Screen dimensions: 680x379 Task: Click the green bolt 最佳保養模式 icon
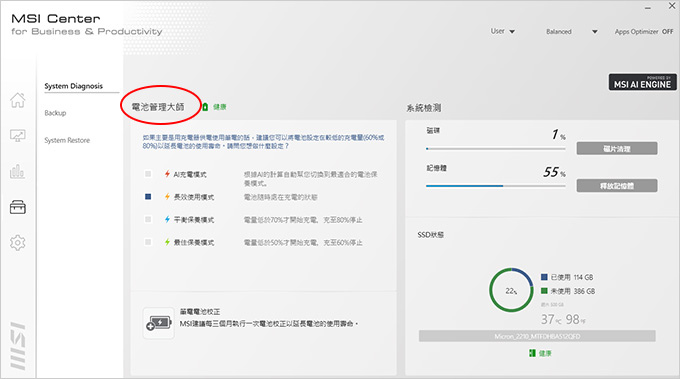tap(167, 242)
